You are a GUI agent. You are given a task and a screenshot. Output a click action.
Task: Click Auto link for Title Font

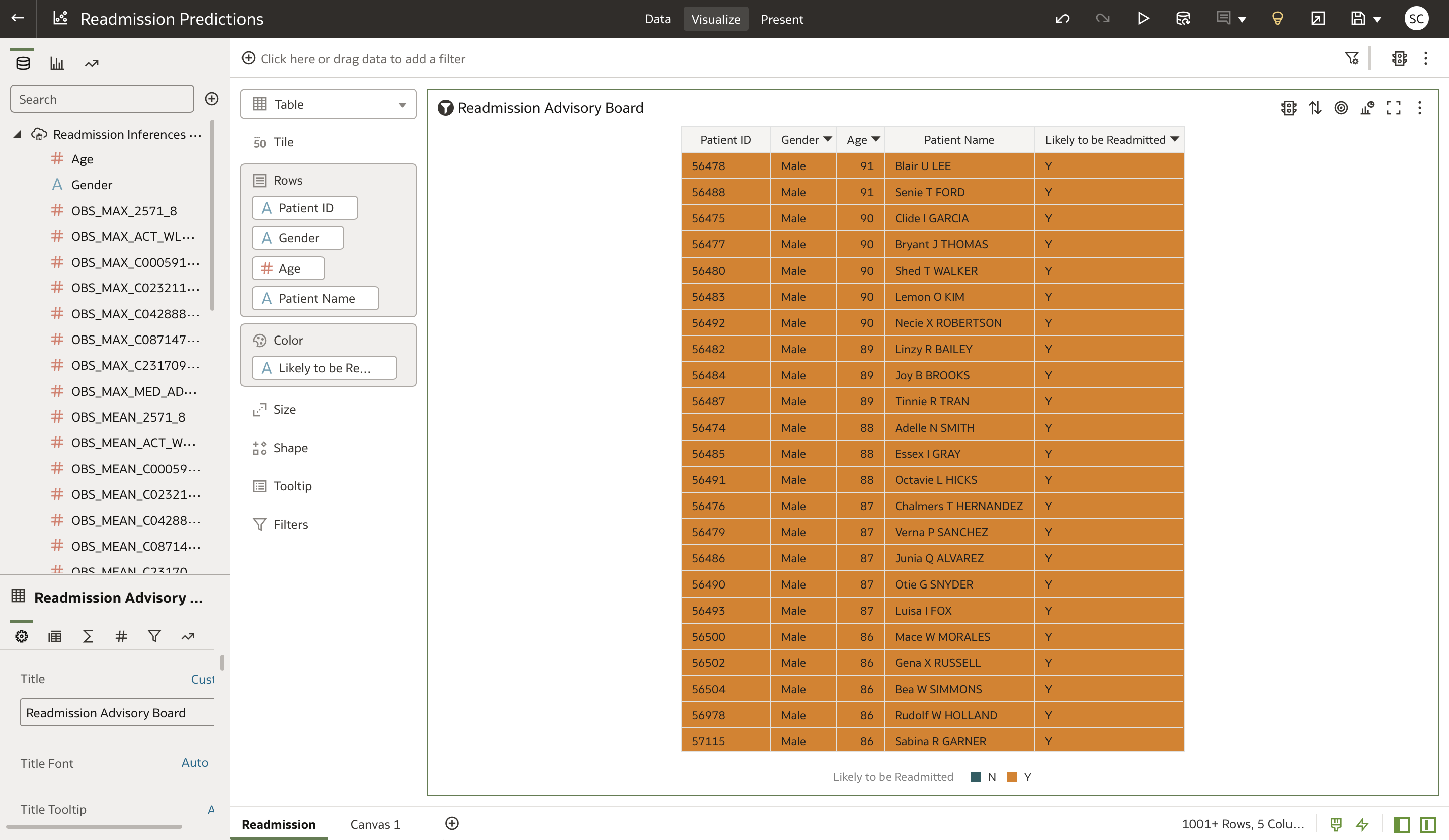click(194, 763)
